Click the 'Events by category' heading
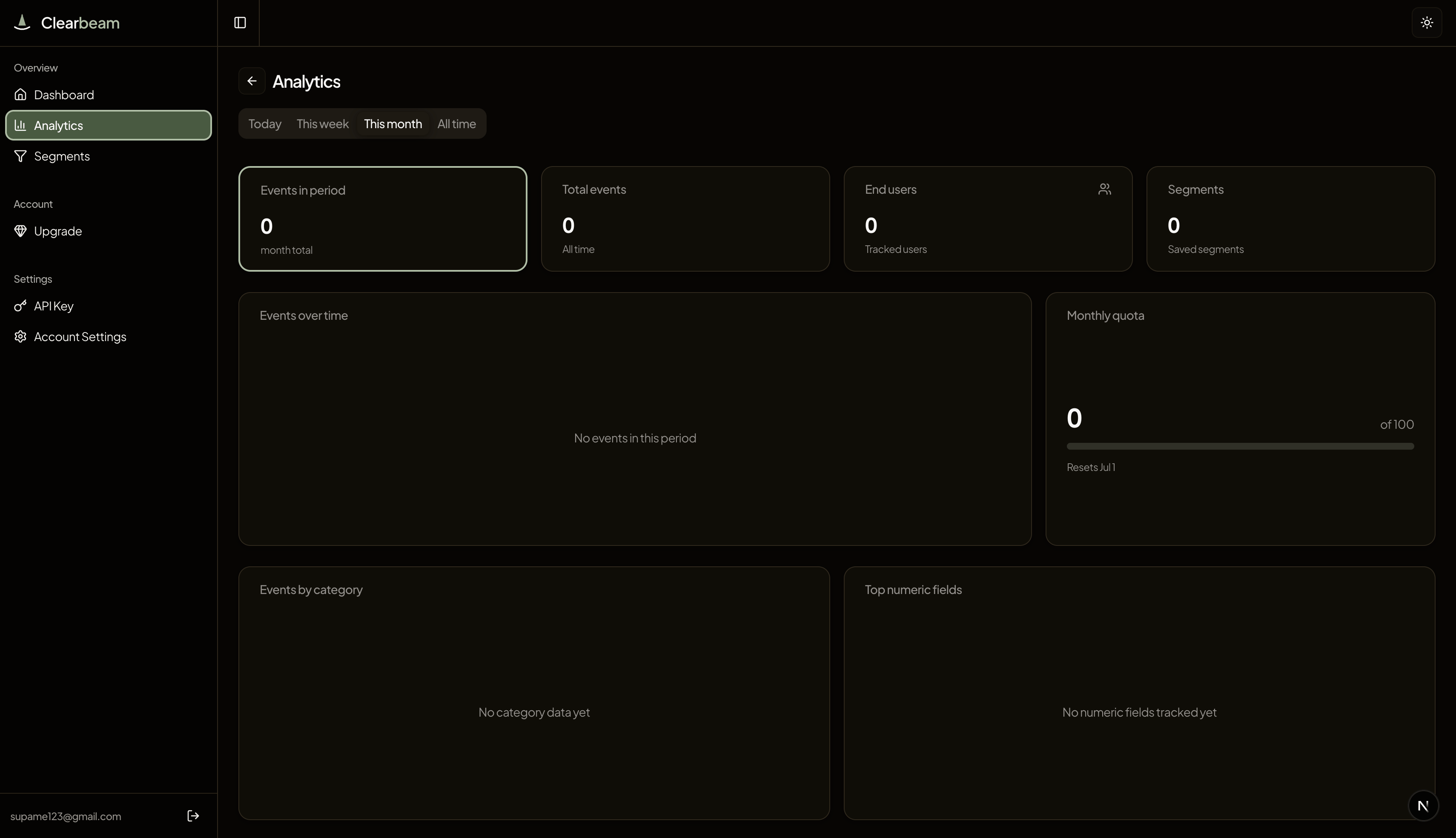 (311, 589)
